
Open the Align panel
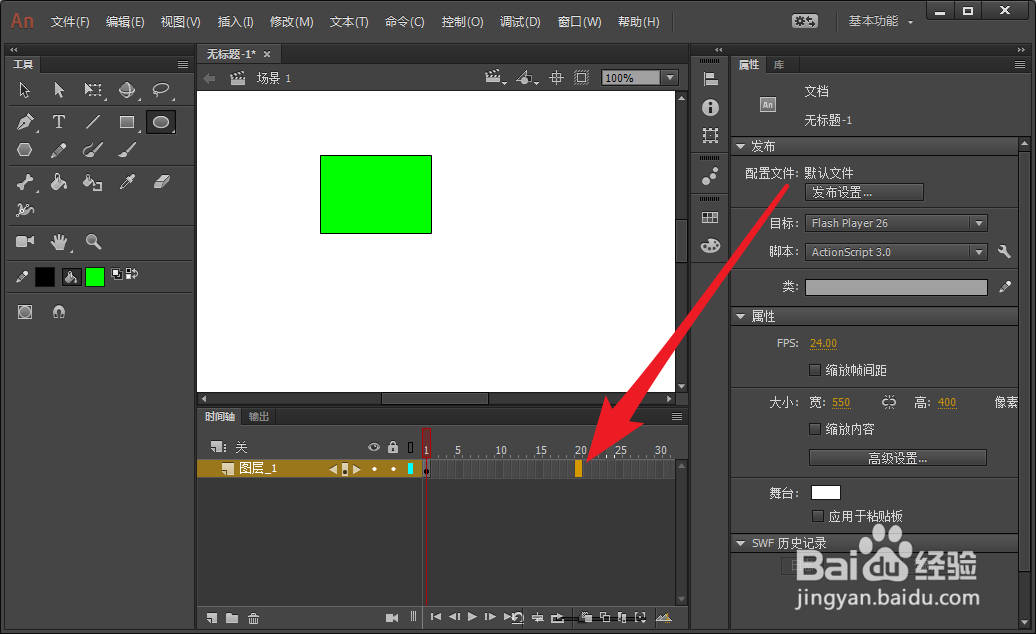(x=710, y=80)
